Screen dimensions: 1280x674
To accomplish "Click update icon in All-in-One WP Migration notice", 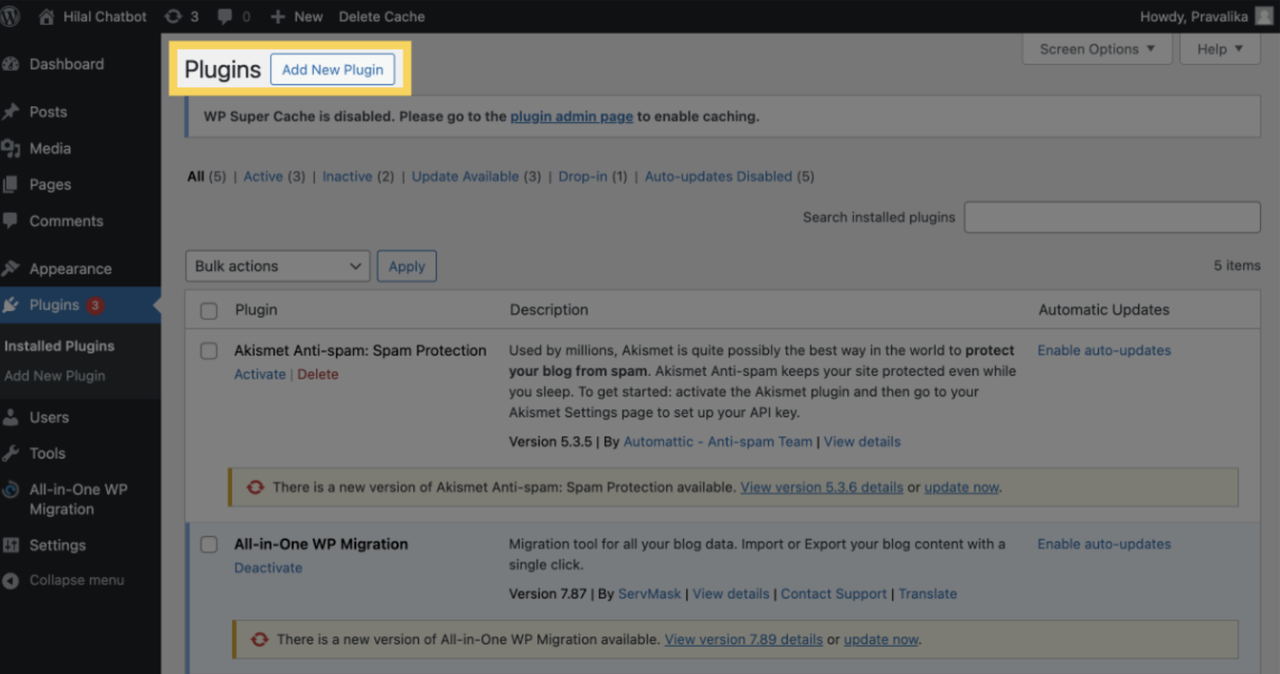I will pos(259,639).
